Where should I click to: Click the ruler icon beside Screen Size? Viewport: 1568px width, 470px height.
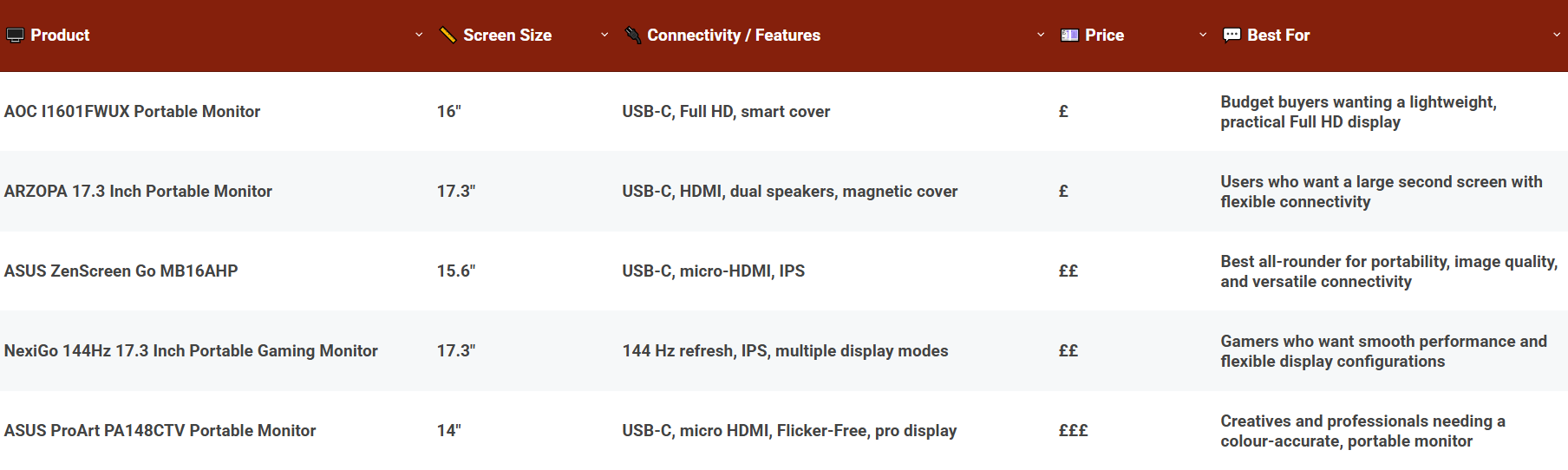pyautogui.click(x=448, y=36)
